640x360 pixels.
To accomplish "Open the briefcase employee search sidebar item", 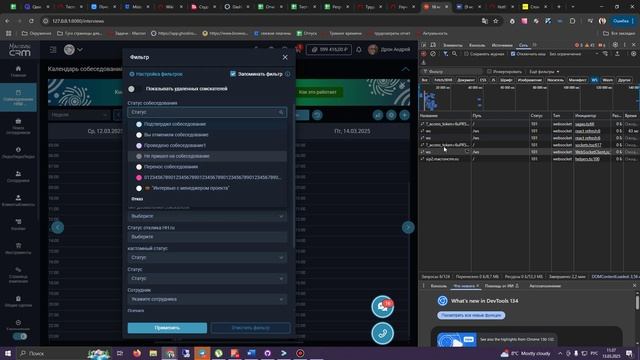I will click(18, 126).
